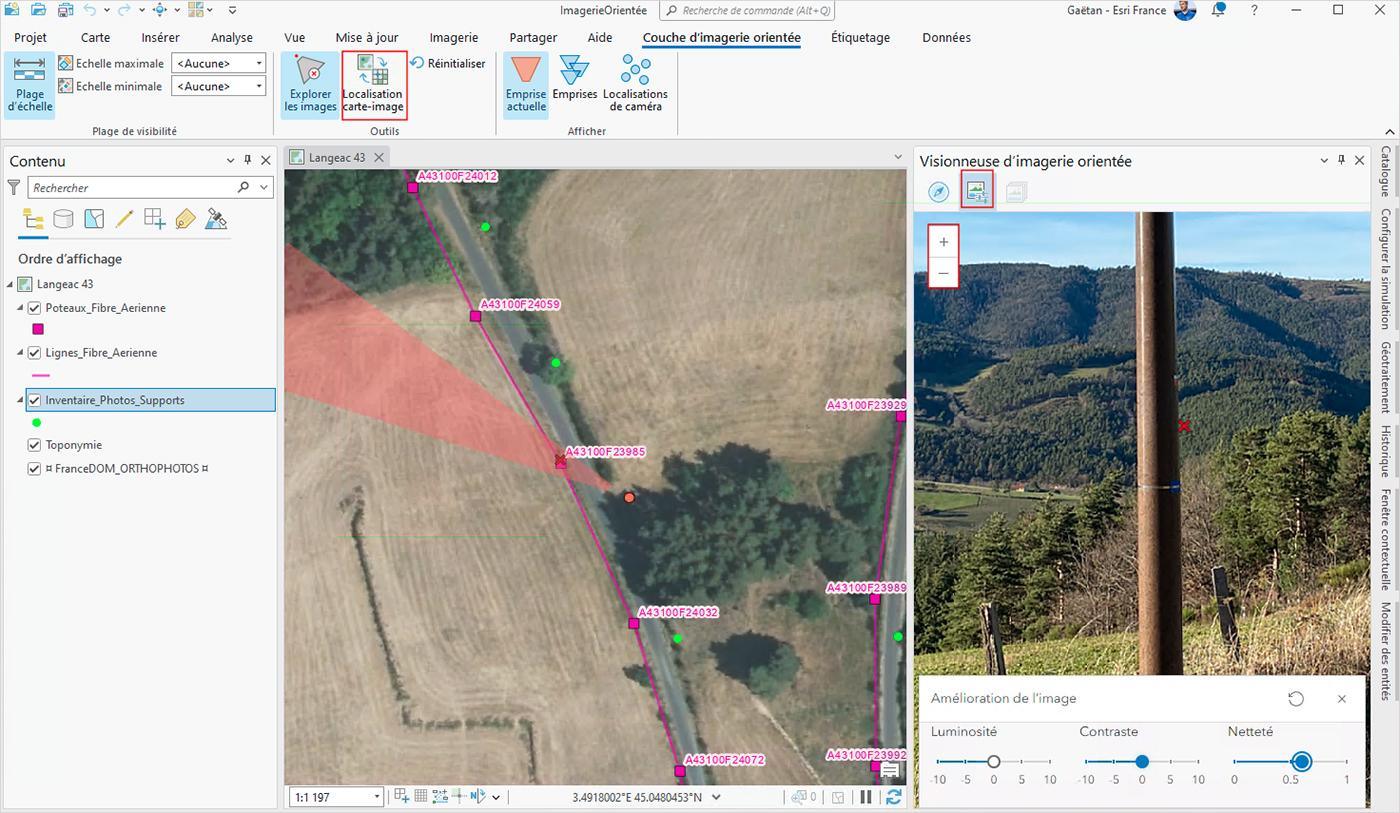Open the Étiquetage ribbon tab
Viewport: 1400px width, 813px height.
(860, 37)
